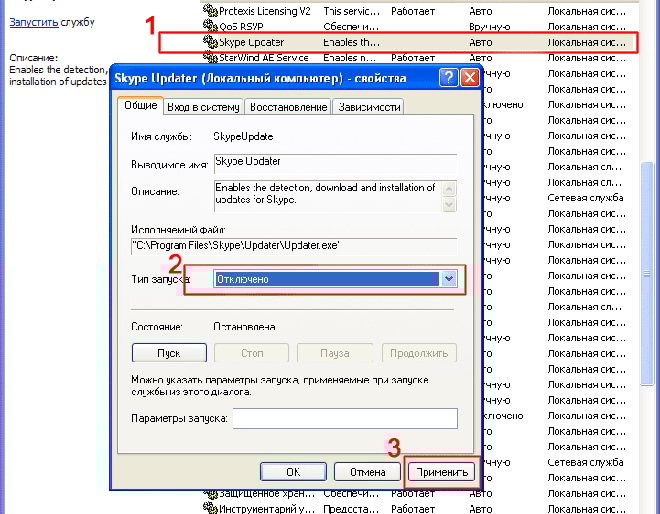
Task: Click the QoS RSVP service icon
Action: [x=209, y=26]
